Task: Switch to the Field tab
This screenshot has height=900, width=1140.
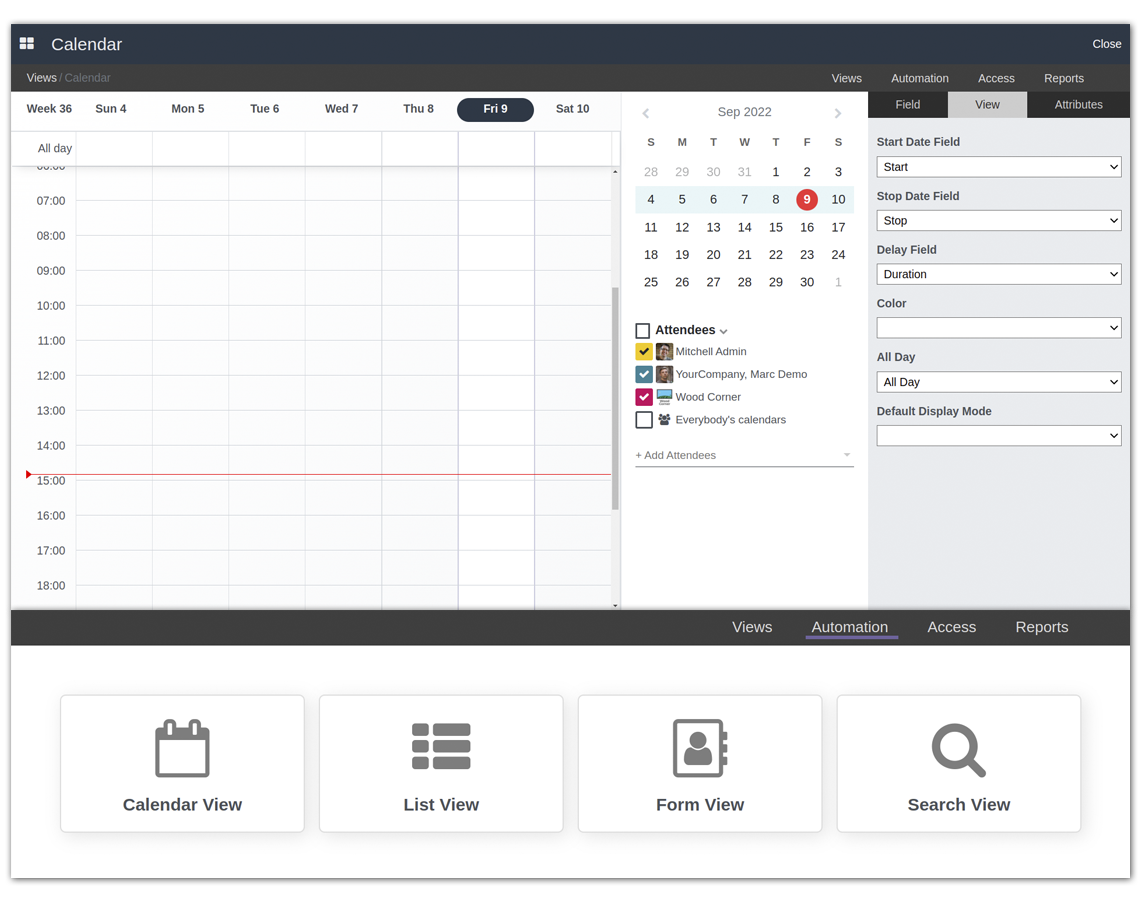Action: tap(907, 105)
